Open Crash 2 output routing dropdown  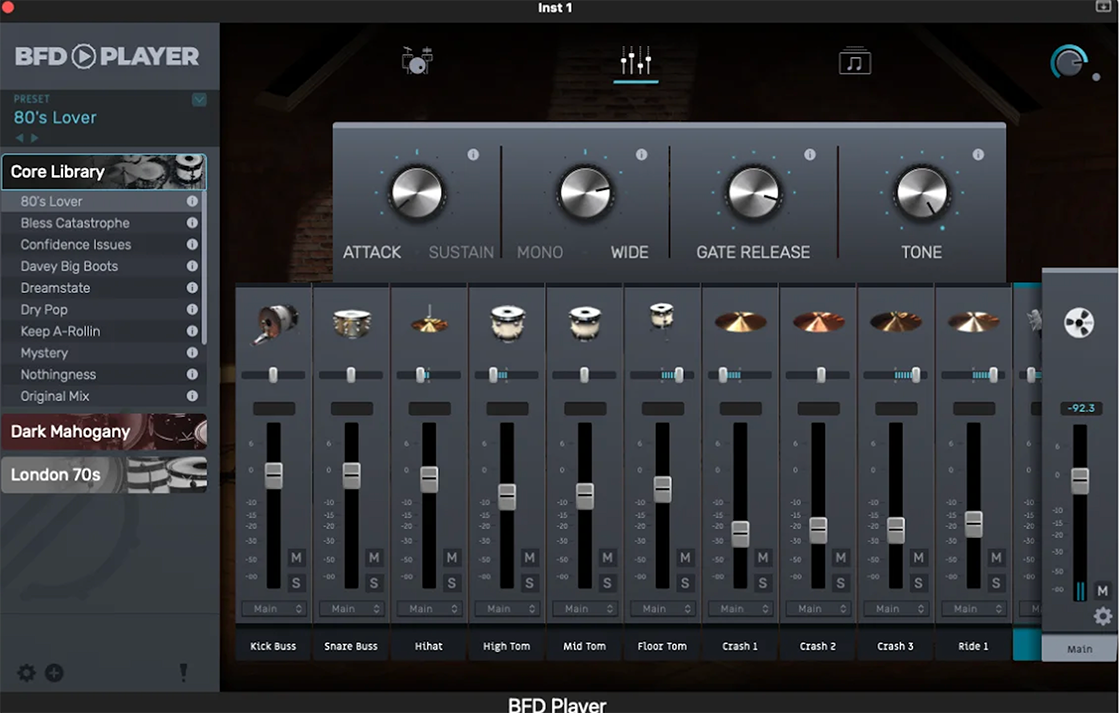(x=819, y=609)
